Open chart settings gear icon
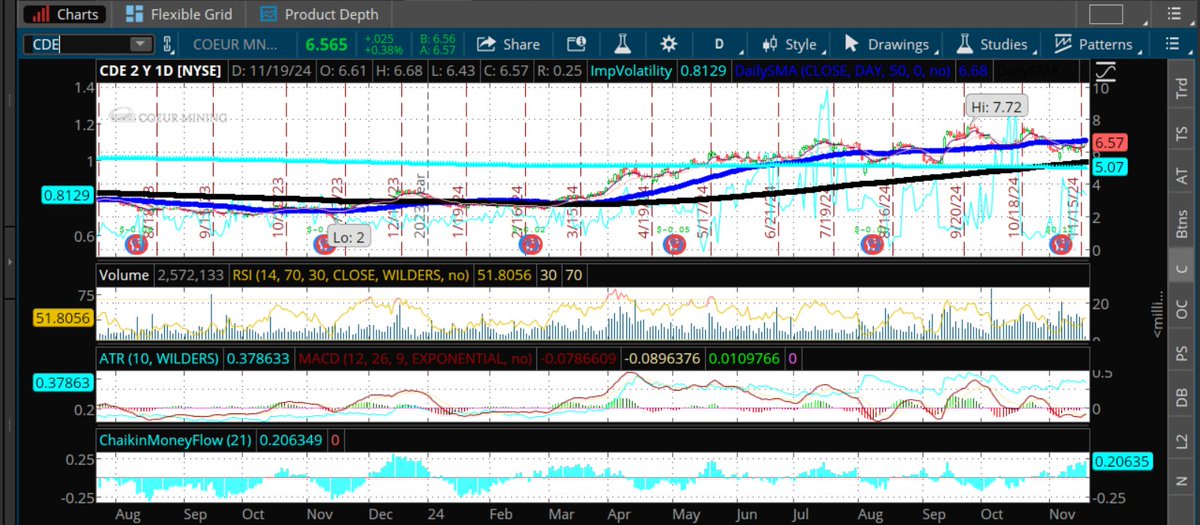Viewport: 1200px width, 525px height. [668, 44]
